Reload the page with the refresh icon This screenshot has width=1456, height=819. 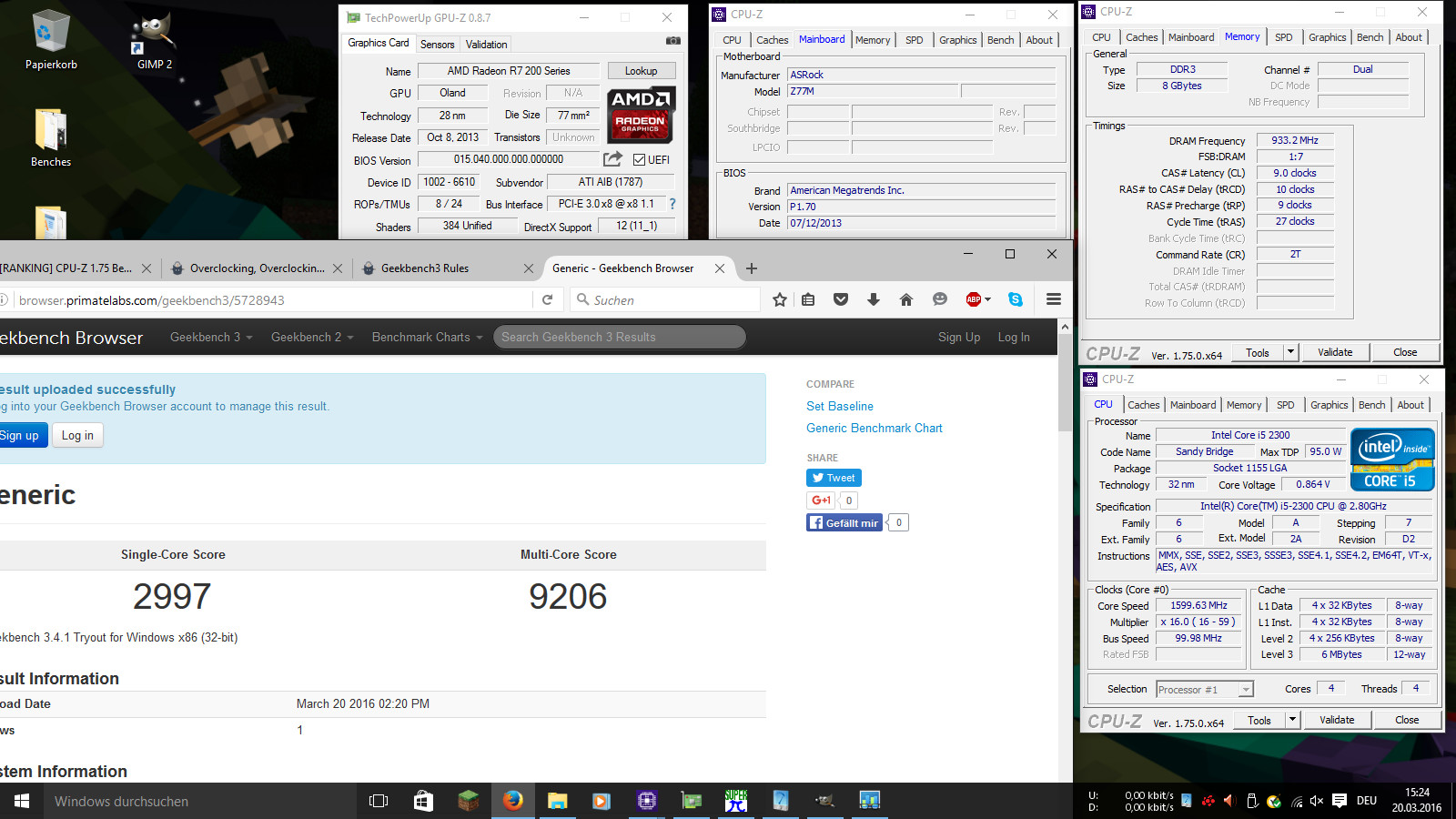tap(548, 299)
